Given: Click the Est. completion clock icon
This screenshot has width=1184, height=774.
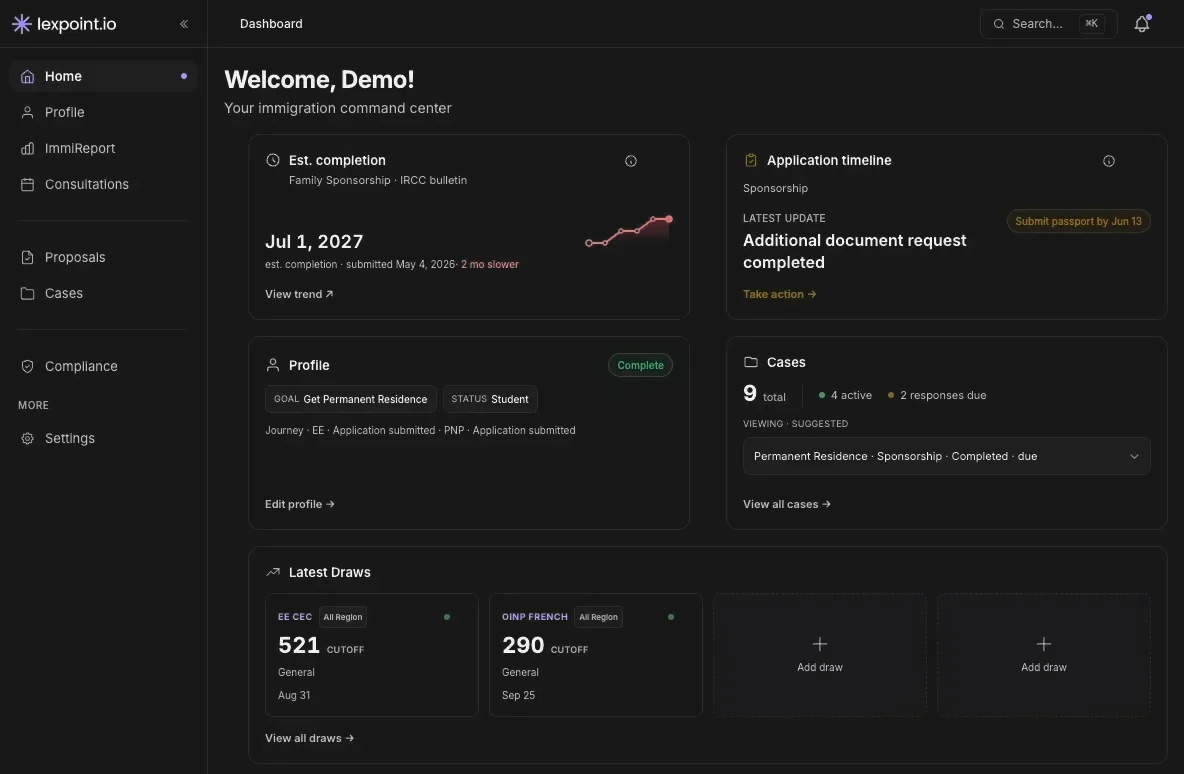Looking at the screenshot, I should tap(273, 160).
